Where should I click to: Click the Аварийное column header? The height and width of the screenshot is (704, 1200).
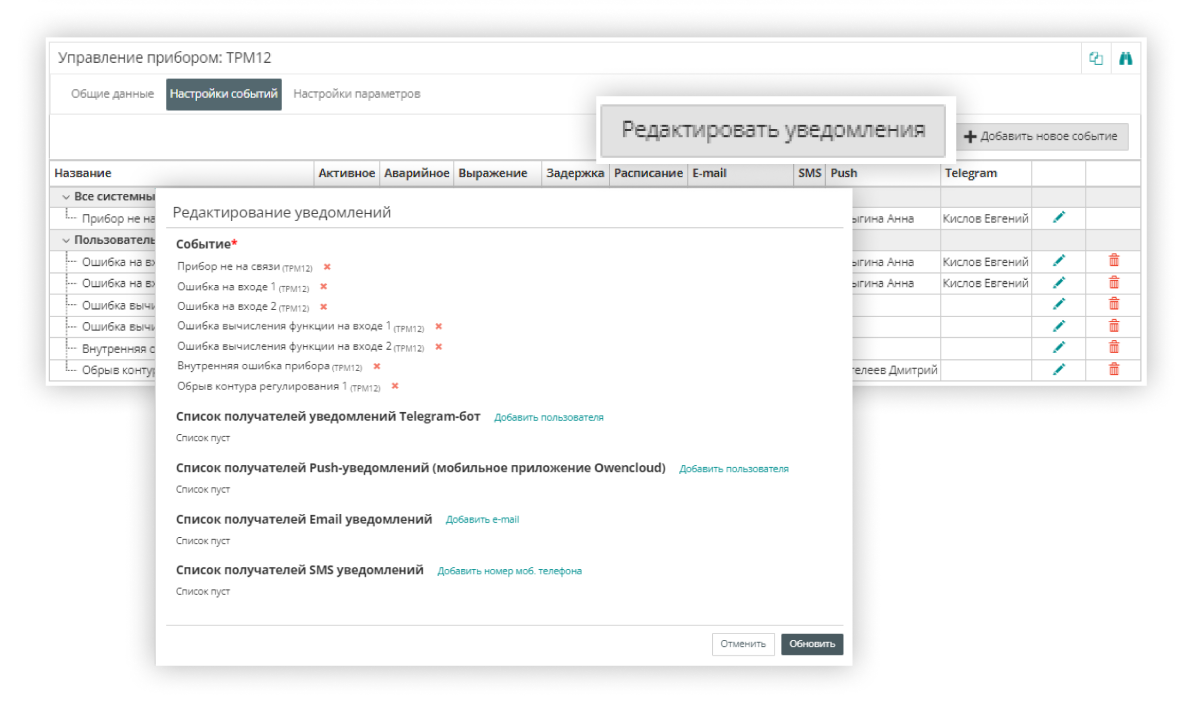click(x=416, y=173)
